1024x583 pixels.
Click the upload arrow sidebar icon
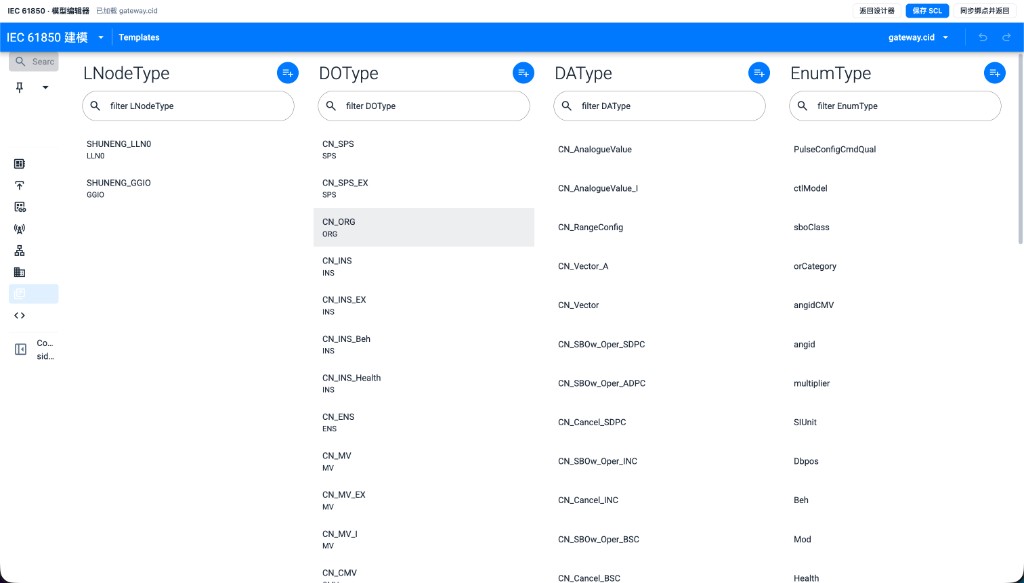[20, 185]
